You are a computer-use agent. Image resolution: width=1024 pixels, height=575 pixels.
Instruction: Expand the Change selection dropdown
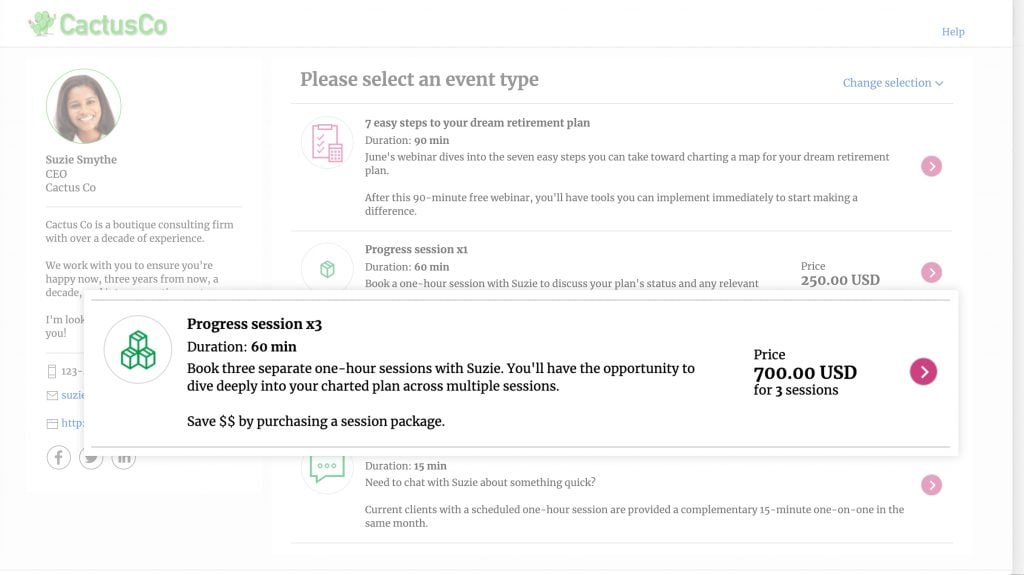click(x=892, y=83)
